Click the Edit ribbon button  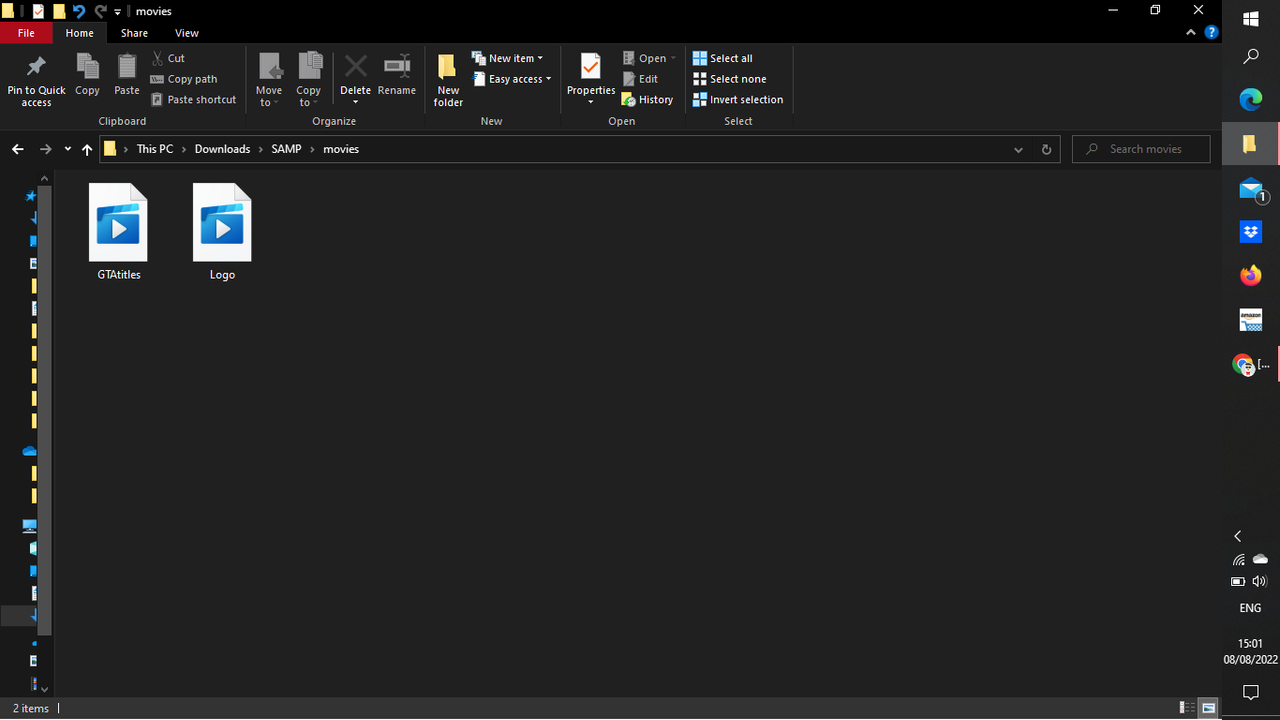pos(640,79)
